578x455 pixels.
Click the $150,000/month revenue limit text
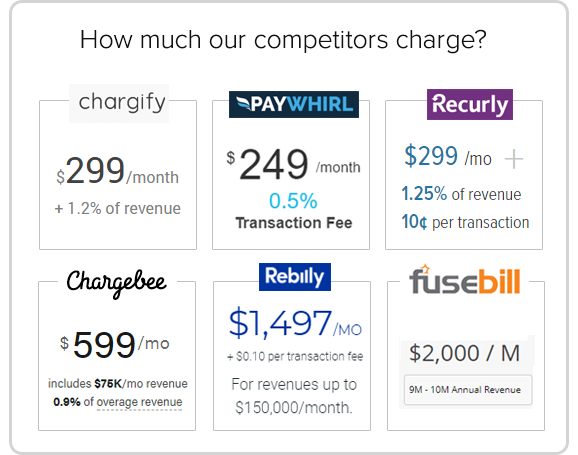point(294,408)
